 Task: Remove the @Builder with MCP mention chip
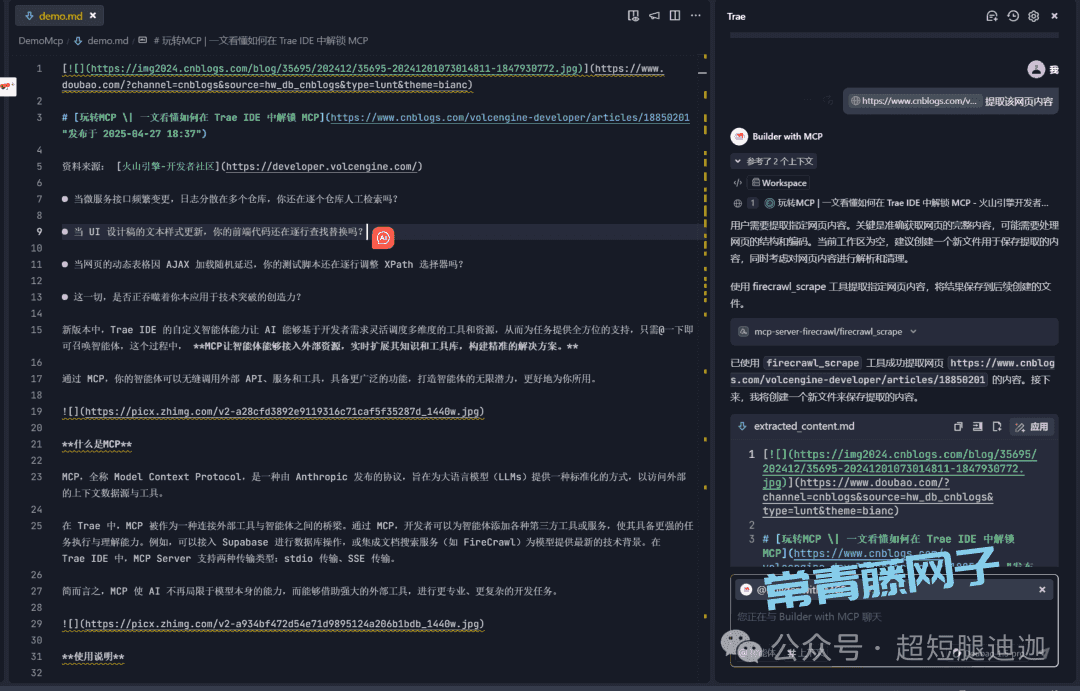tap(1042, 589)
